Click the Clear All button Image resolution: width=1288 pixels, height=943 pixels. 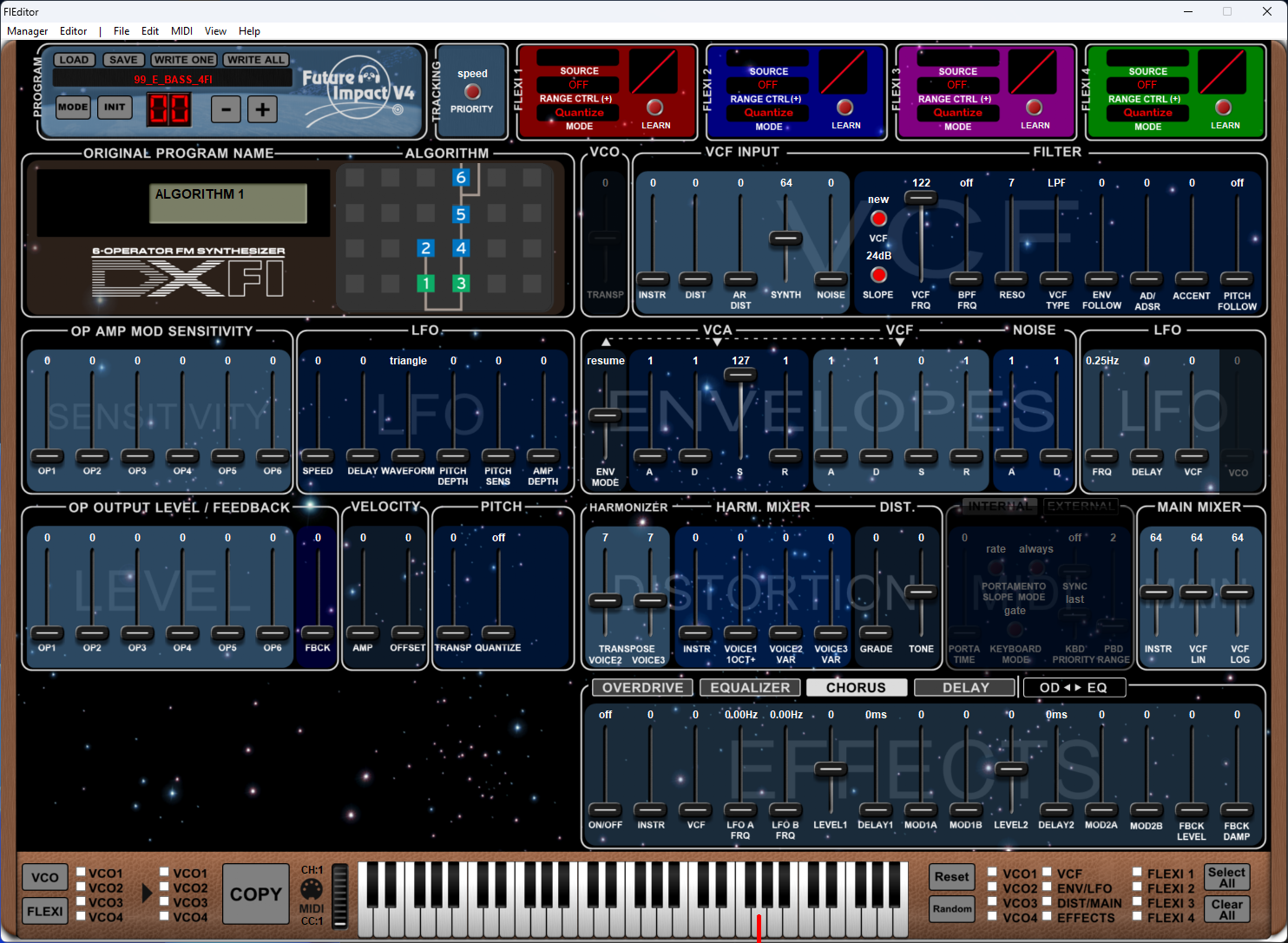coord(1226,909)
